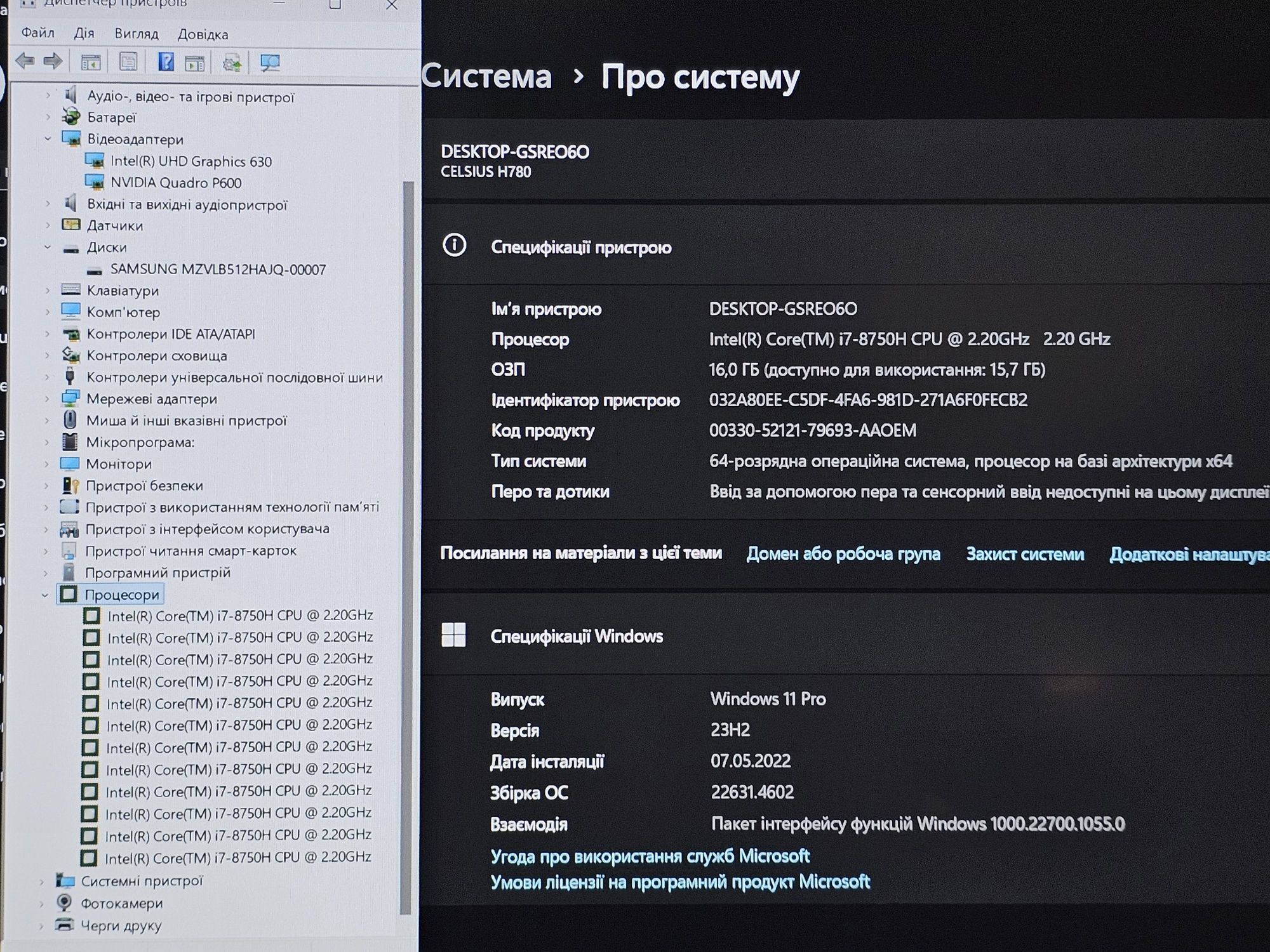Select NVIDIA Quadro P600 entry
Viewport: 1270px width, 952px height.
coord(176,183)
